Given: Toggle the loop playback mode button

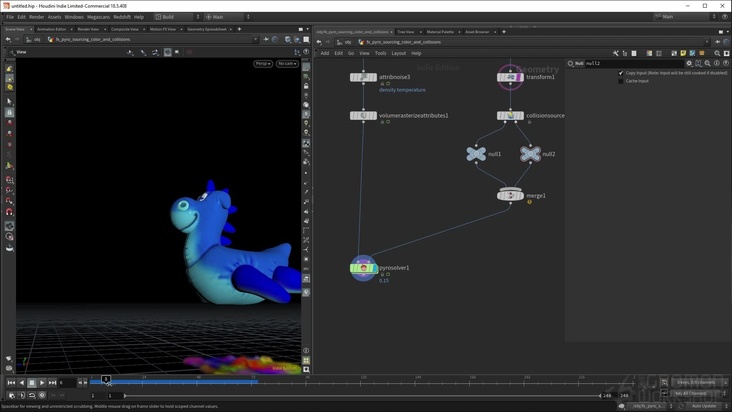Looking at the screenshot, I should pos(32,395).
